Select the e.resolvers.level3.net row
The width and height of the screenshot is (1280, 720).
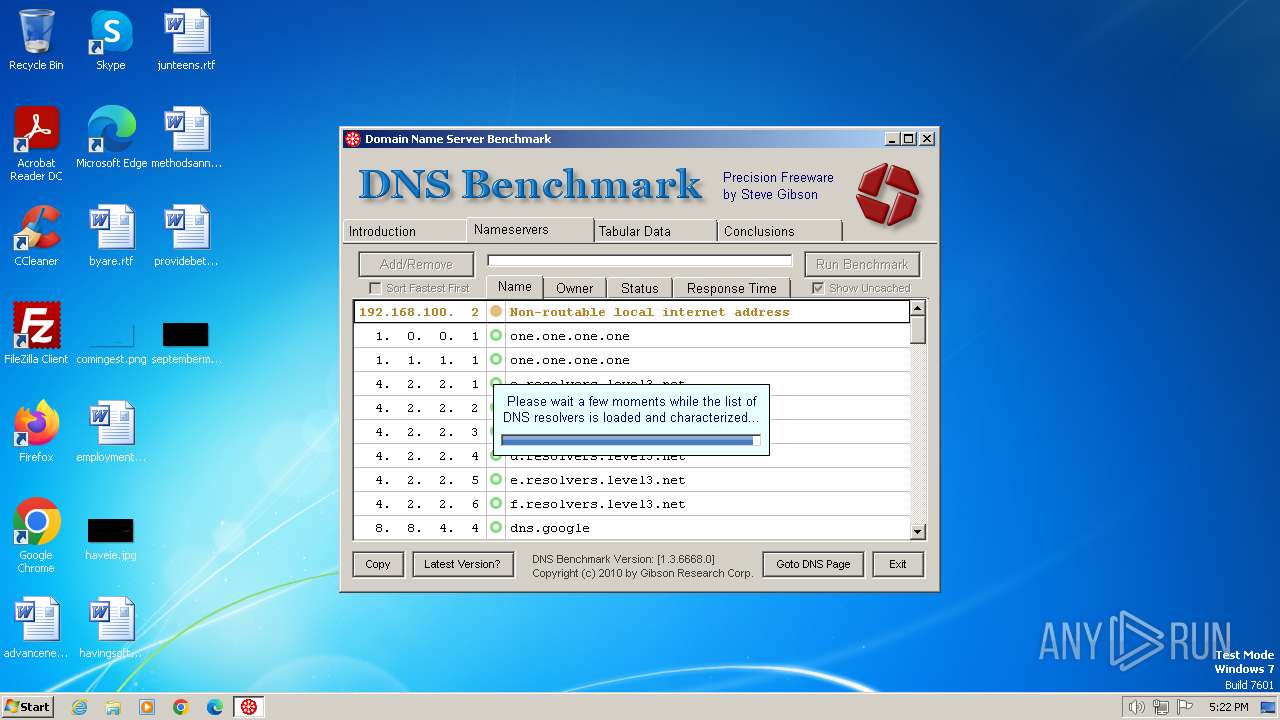(x=632, y=480)
